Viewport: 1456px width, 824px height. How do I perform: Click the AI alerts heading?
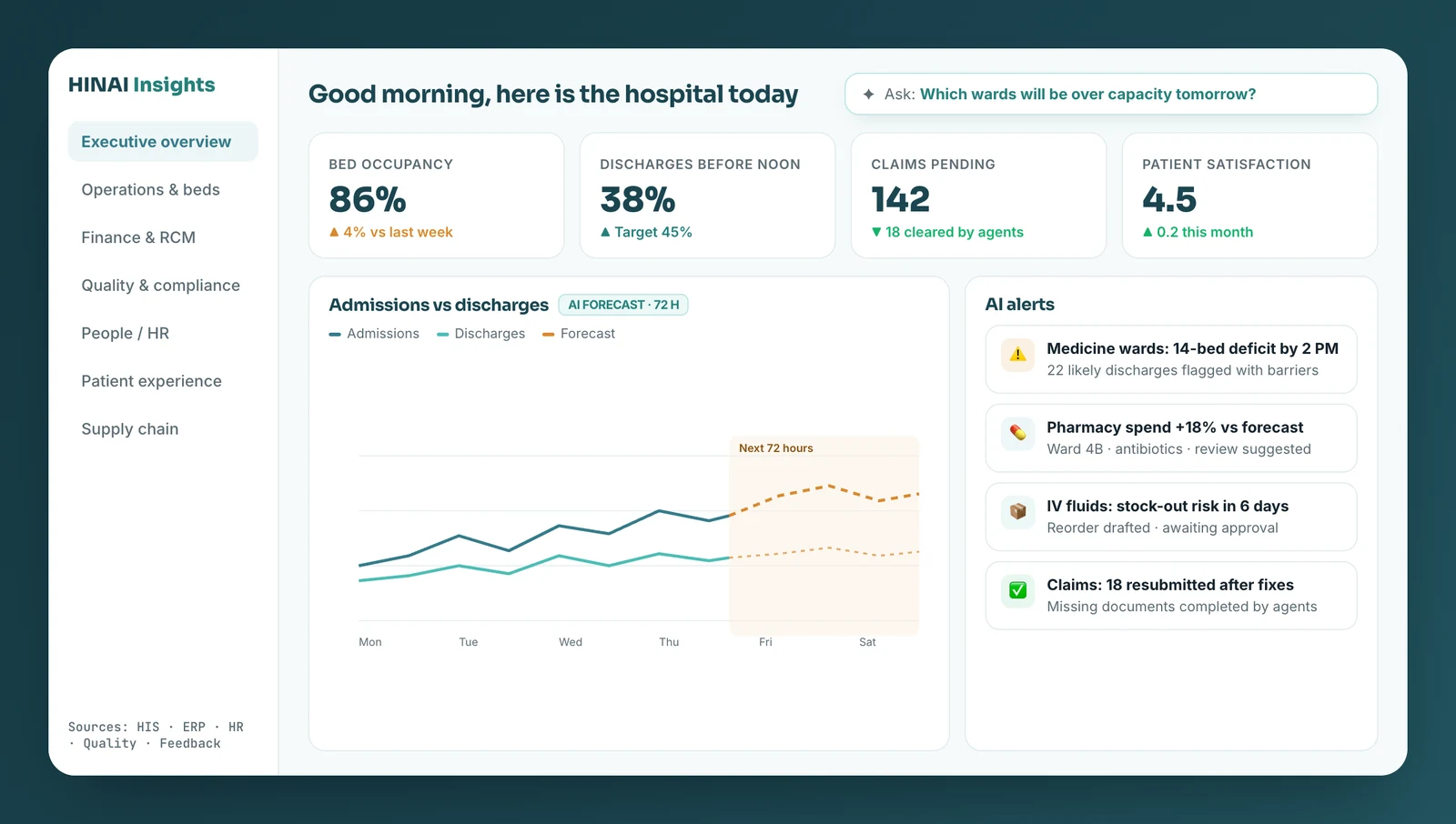point(1020,305)
